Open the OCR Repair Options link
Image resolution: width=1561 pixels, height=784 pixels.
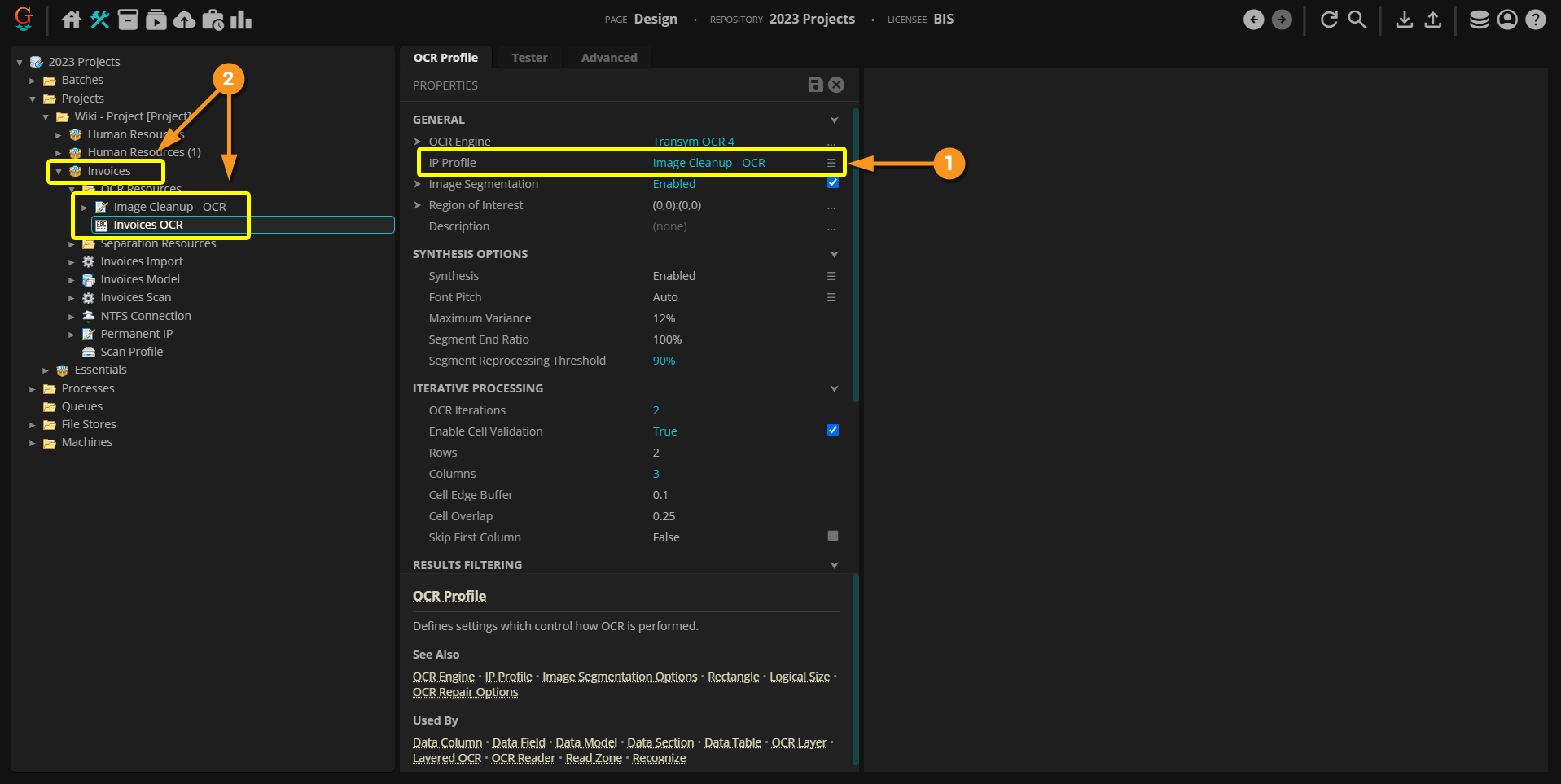(465, 692)
